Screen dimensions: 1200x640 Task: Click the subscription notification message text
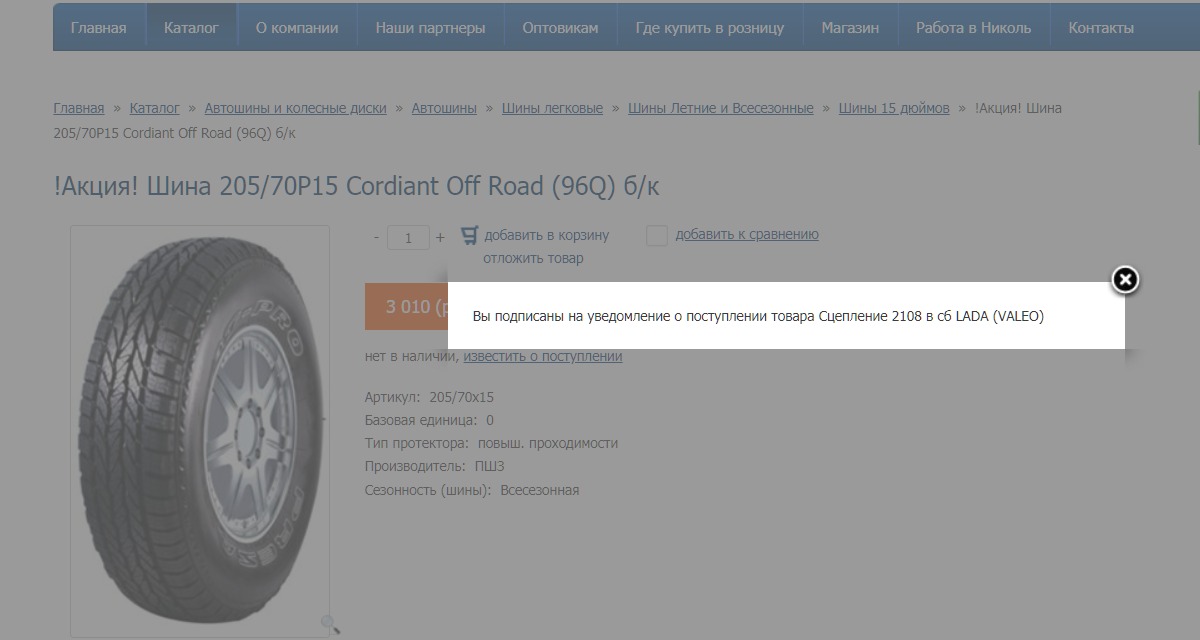pos(758,316)
